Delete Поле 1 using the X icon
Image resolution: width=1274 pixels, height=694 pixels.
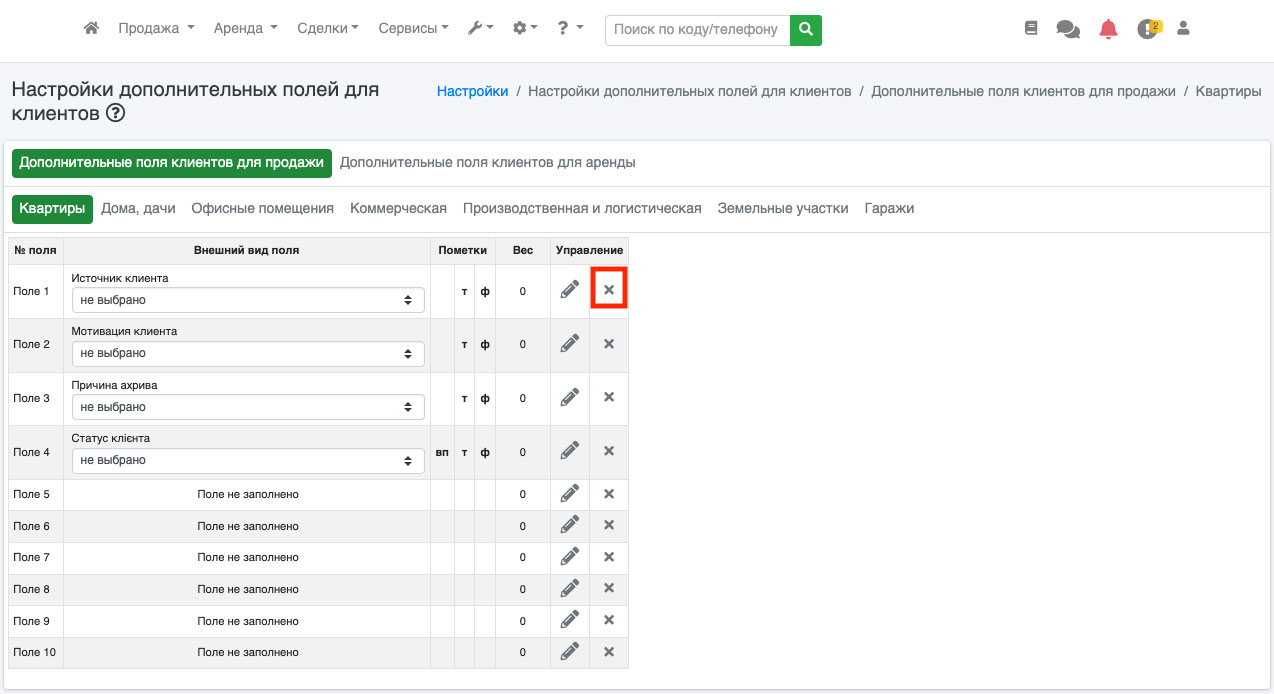click(609, 290)
